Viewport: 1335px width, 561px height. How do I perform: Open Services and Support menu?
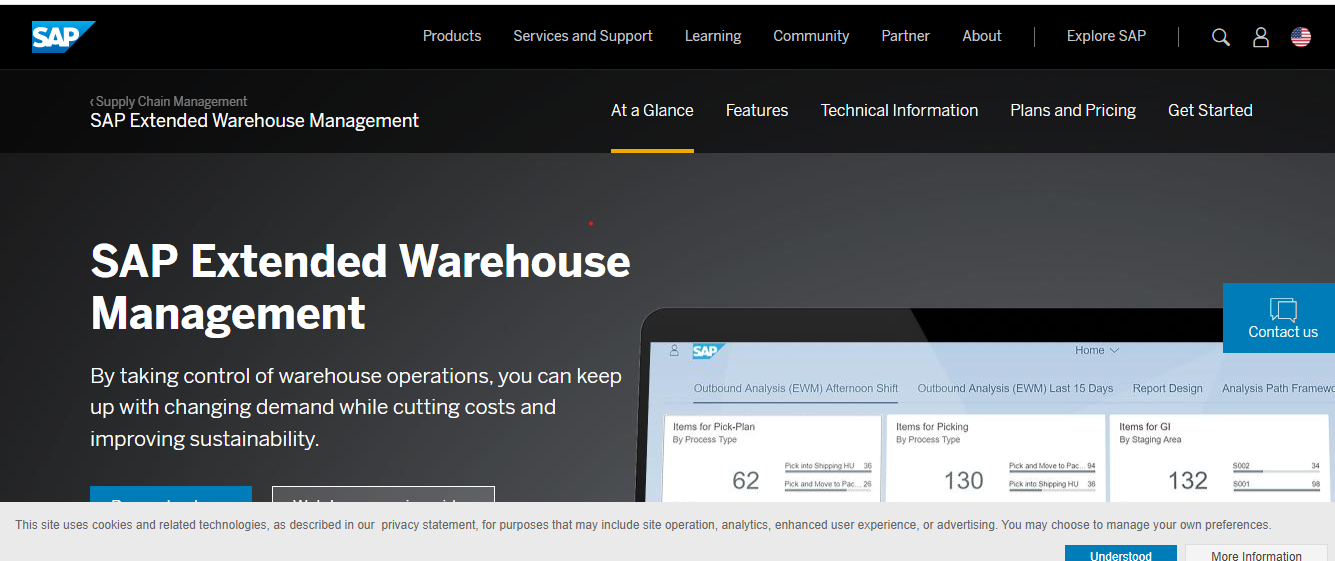[x=583, y=36]
